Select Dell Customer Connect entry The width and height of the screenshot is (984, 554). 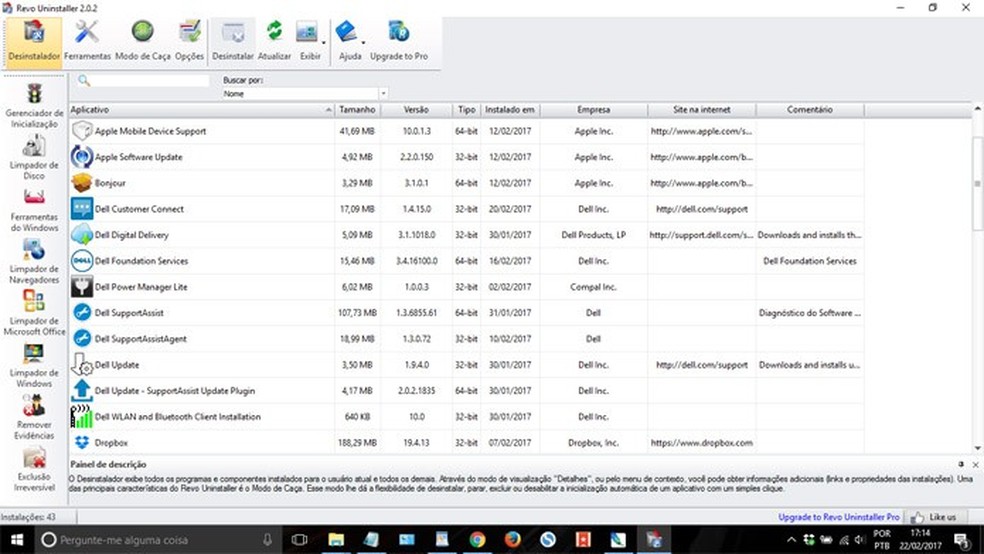point(466,209)
